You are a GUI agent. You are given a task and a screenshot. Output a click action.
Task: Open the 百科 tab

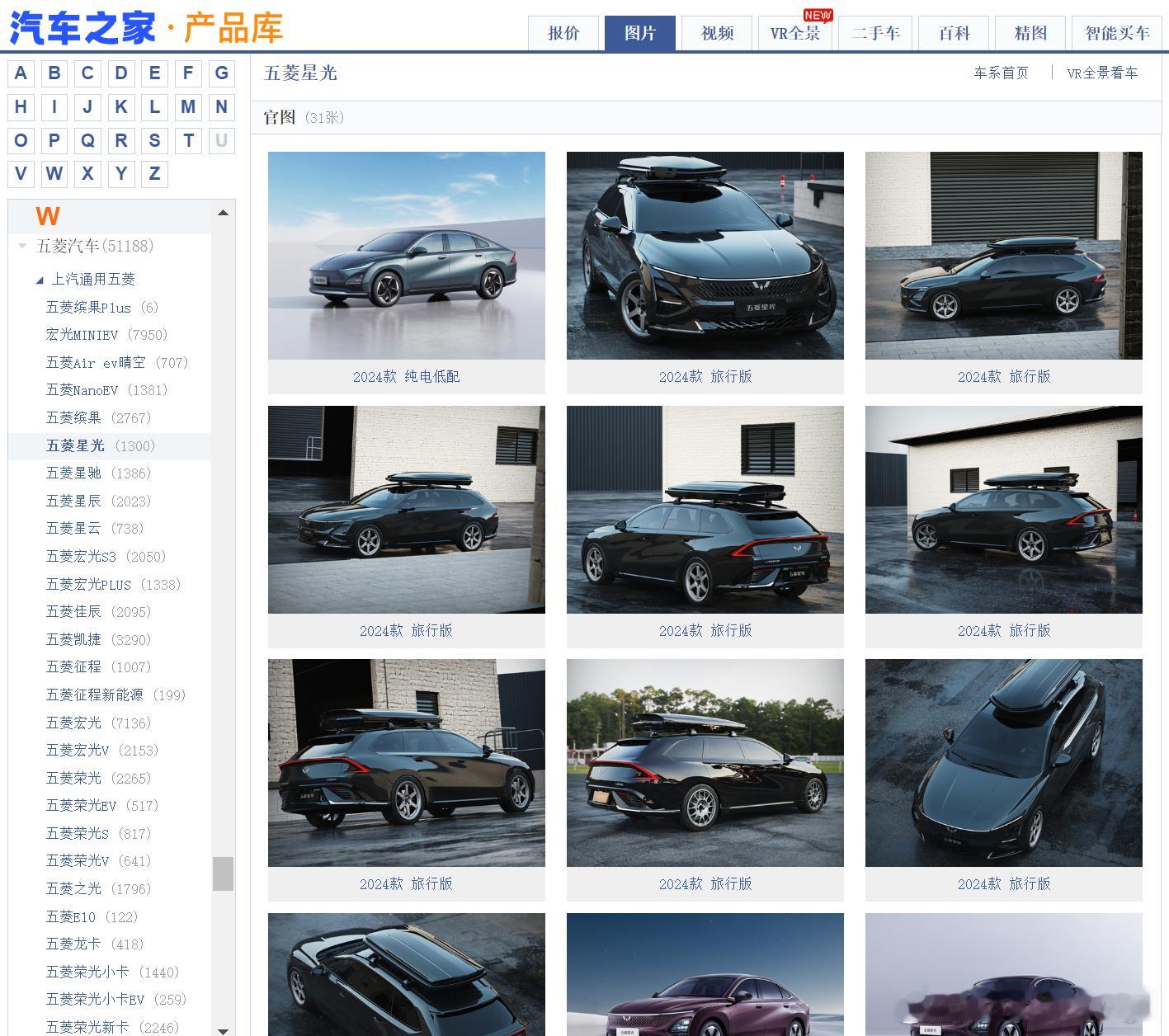tap(954, 33)
